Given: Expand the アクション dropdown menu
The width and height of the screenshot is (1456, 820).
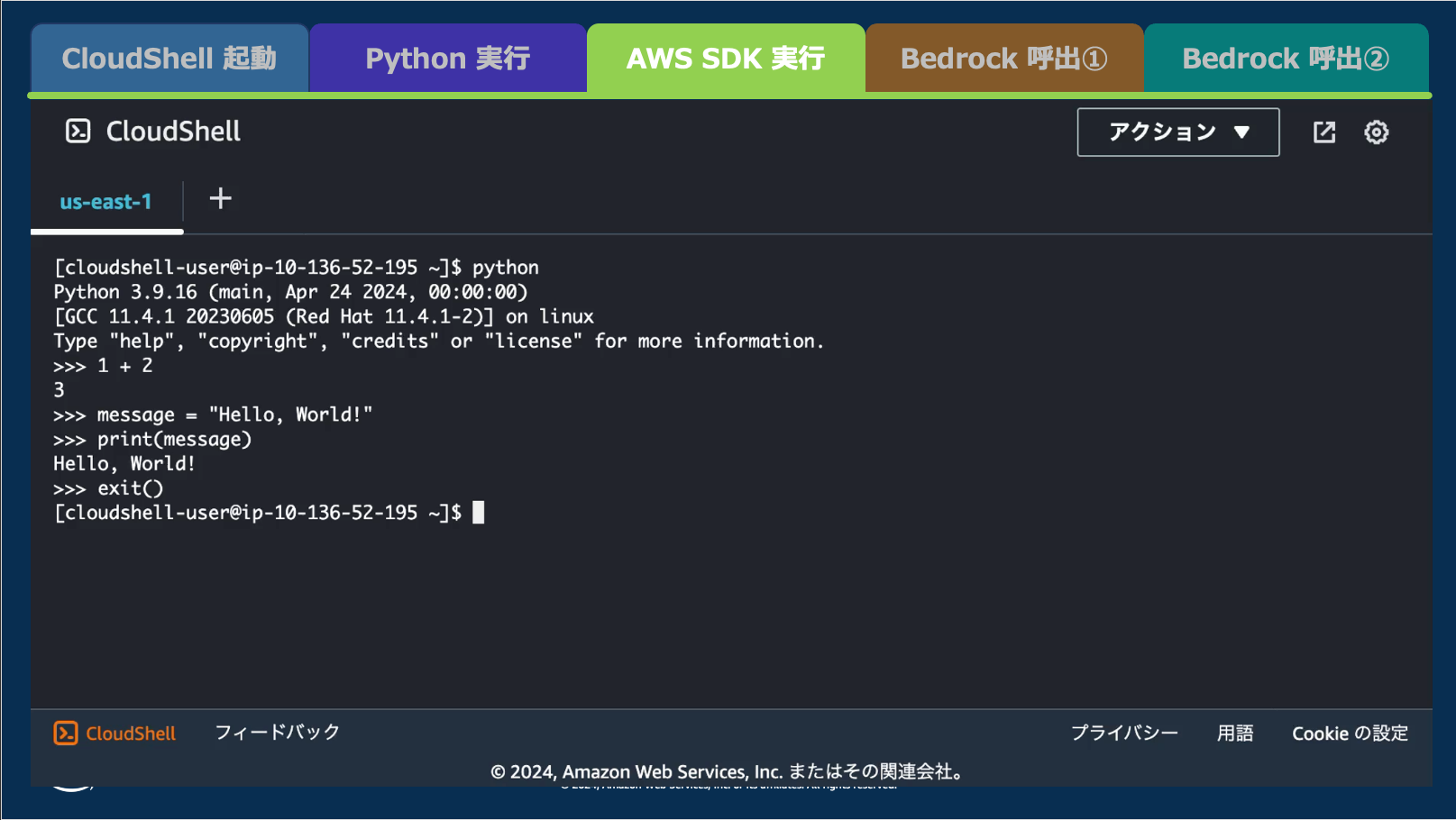Looking at the screenshot, I should pos(1178,132).
